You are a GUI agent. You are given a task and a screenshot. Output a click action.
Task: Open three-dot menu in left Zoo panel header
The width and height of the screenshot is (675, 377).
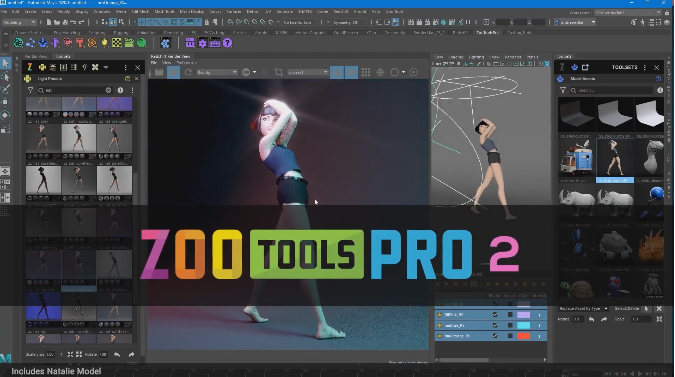pyautogui.click(x=125, y=67)
